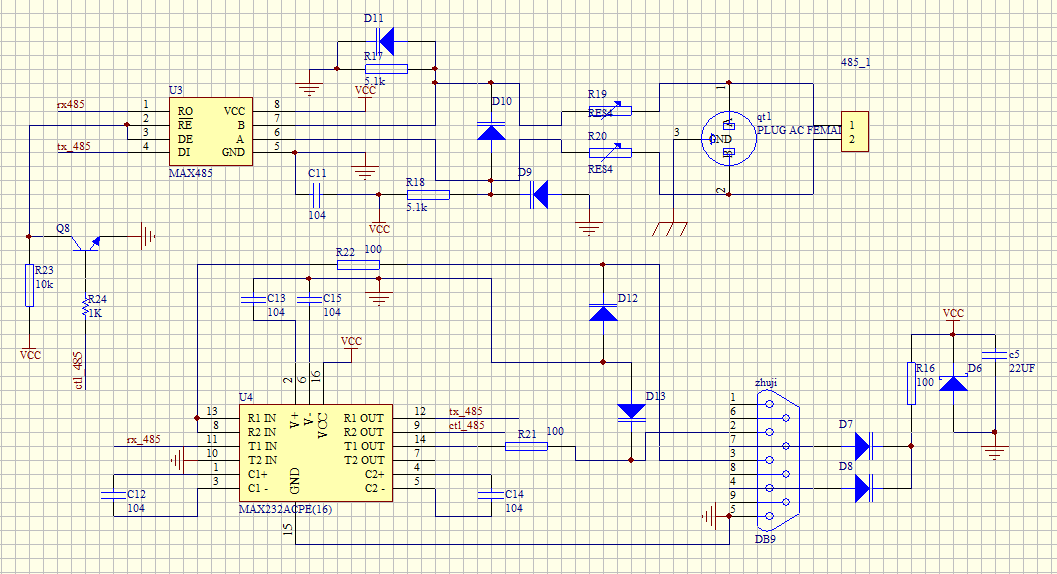The image size is (1057, 574).
Task: Select diode D8 near DB9
Action: pyautogui.click(x=864, y=488)
